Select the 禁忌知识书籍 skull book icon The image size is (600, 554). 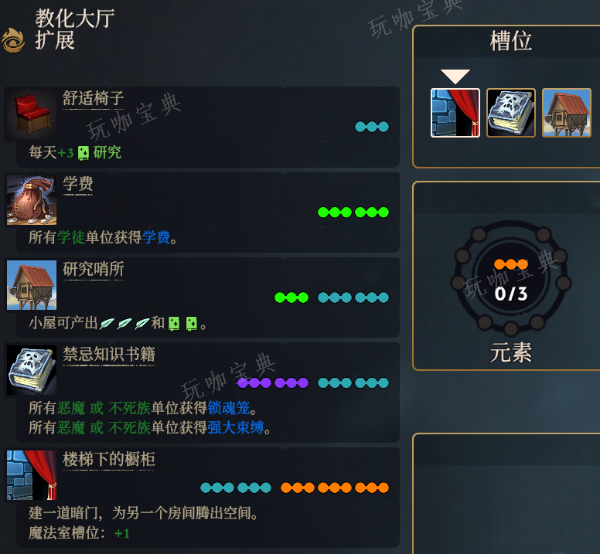coord(32,370)
